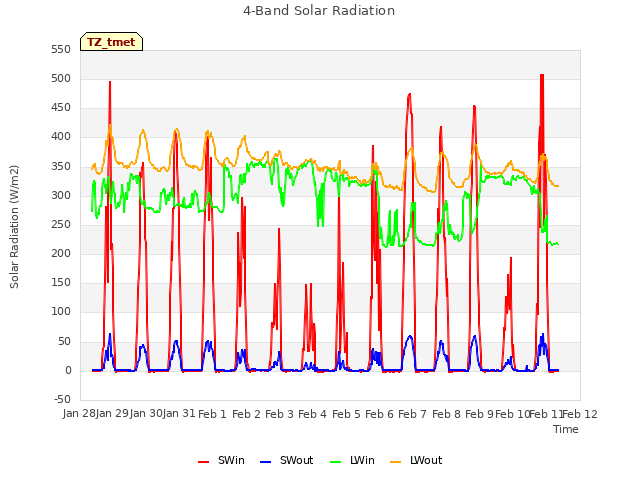Click the 100 y-axis label
The image size is (640, 480).
[61, 312]
